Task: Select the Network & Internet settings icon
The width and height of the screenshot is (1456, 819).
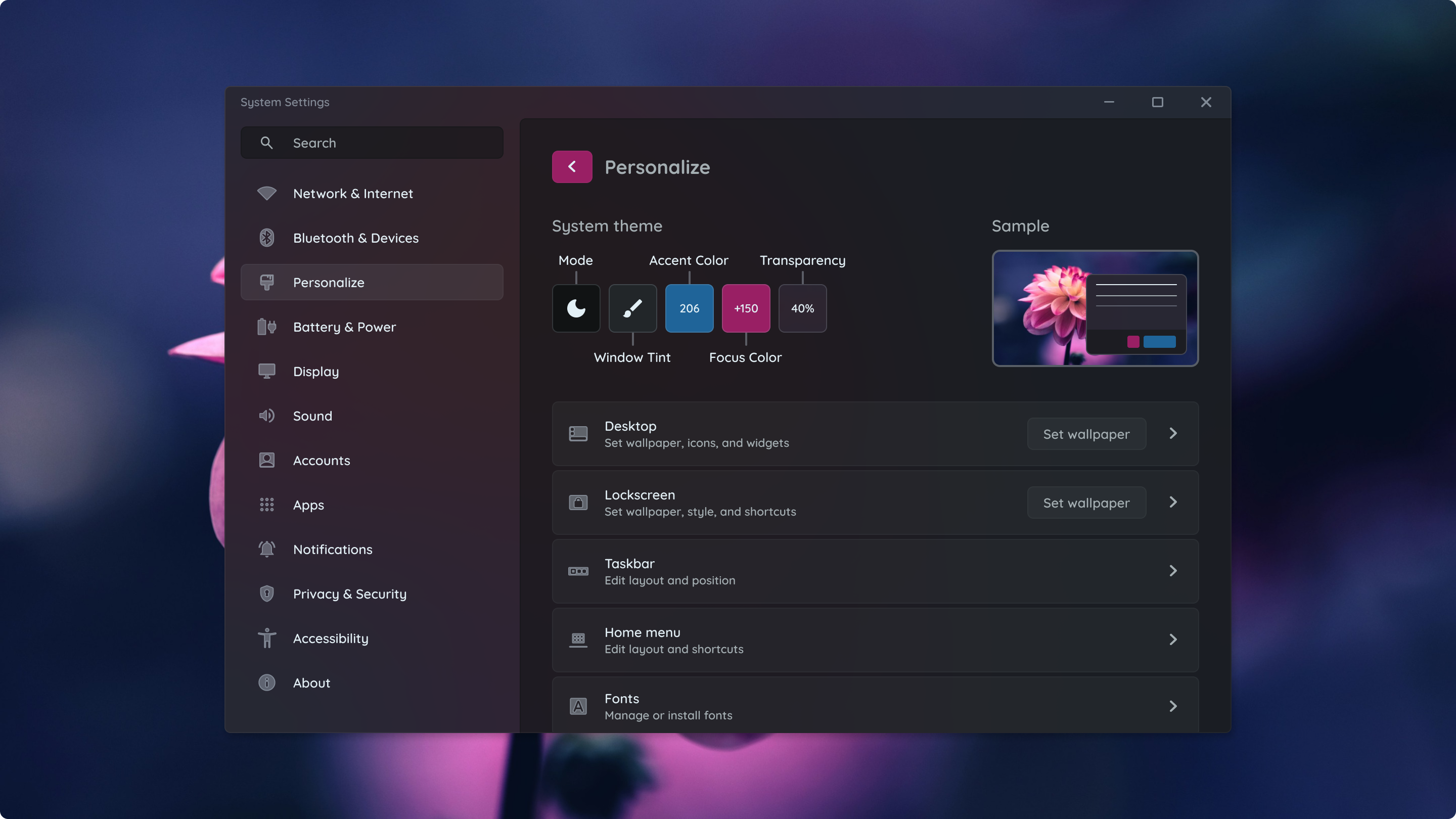Action: coord(267,193)
